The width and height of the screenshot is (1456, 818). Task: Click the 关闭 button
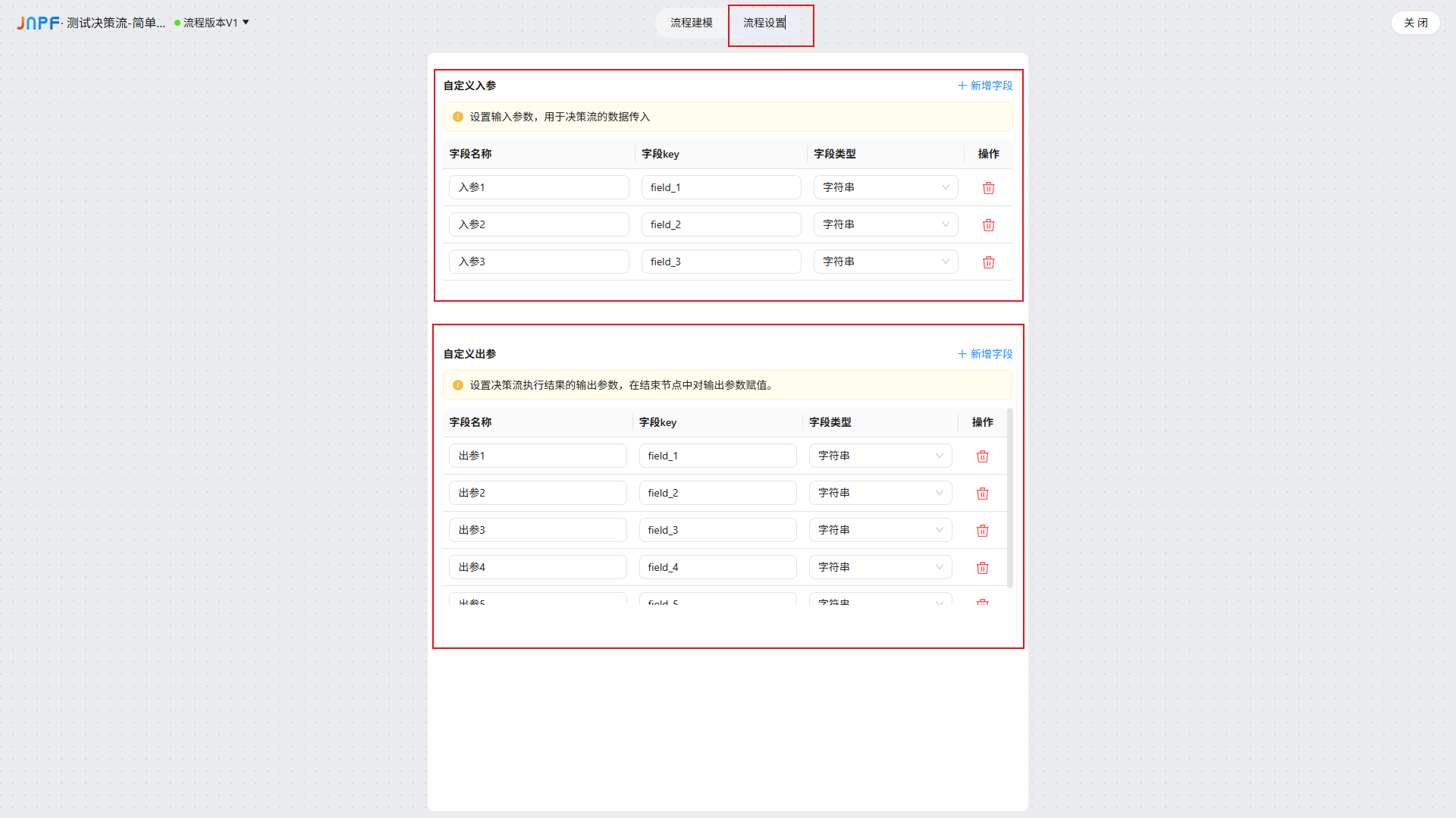point(1415,23)
